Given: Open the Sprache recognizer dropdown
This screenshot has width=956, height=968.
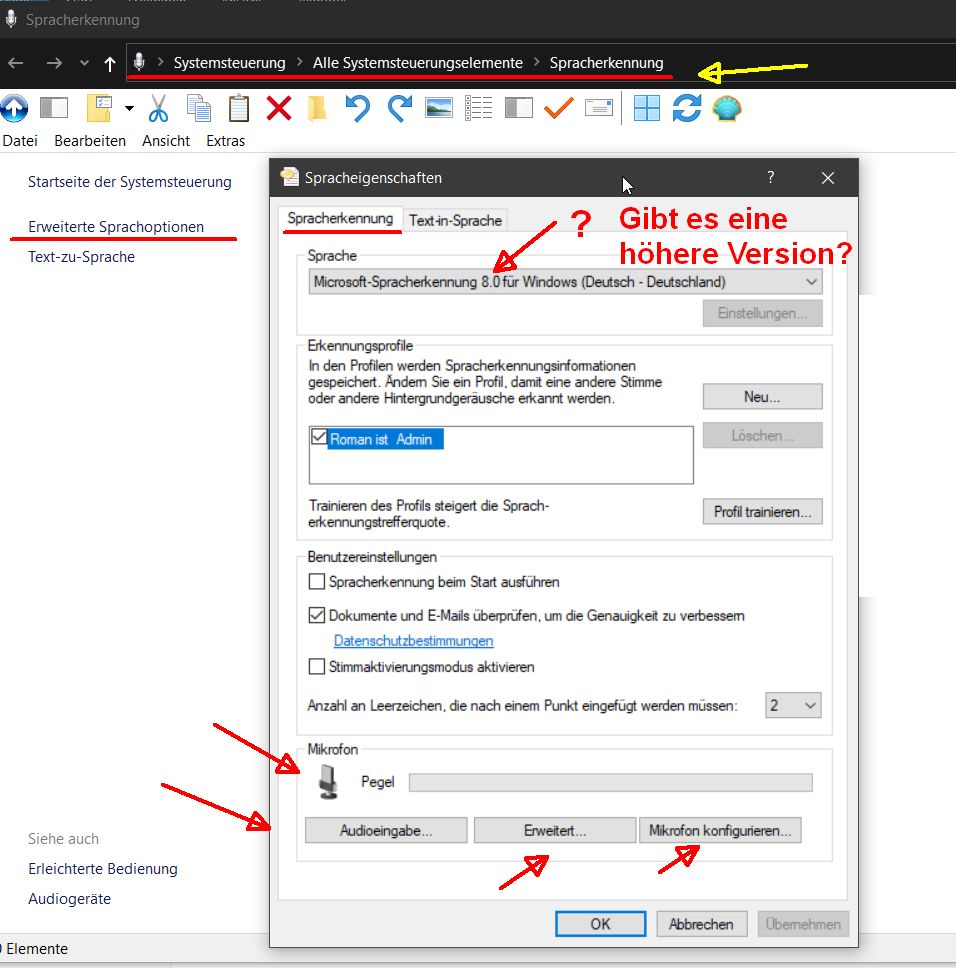Looking at the screenshot, I should (565, 282).
